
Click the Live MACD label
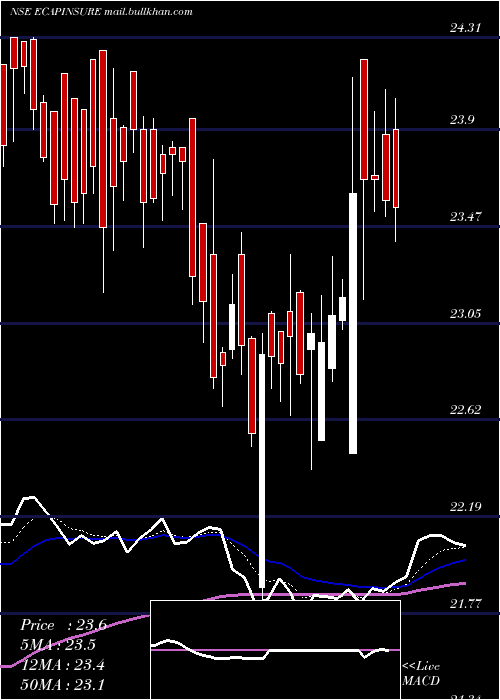pyautogui.click(x=421, y=673)
